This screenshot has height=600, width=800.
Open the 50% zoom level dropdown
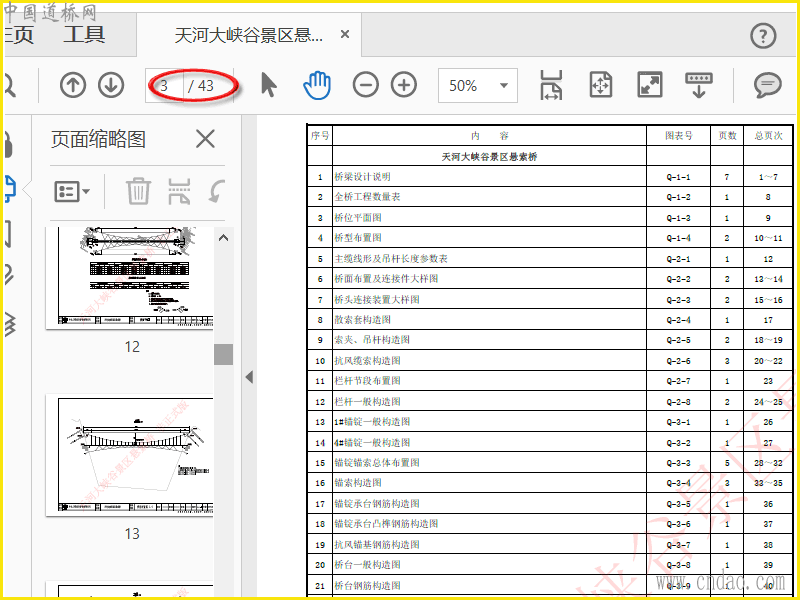pos(478,85)
